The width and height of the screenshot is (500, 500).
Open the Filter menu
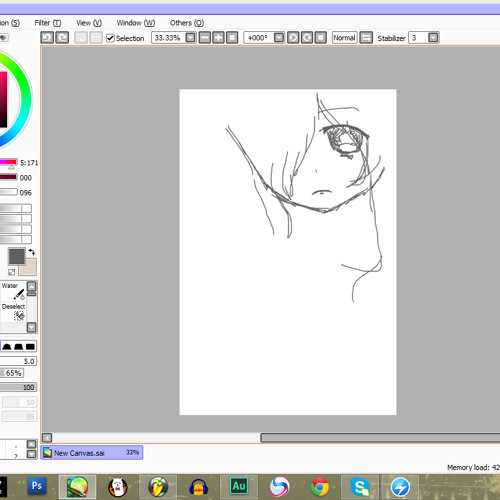48,23
